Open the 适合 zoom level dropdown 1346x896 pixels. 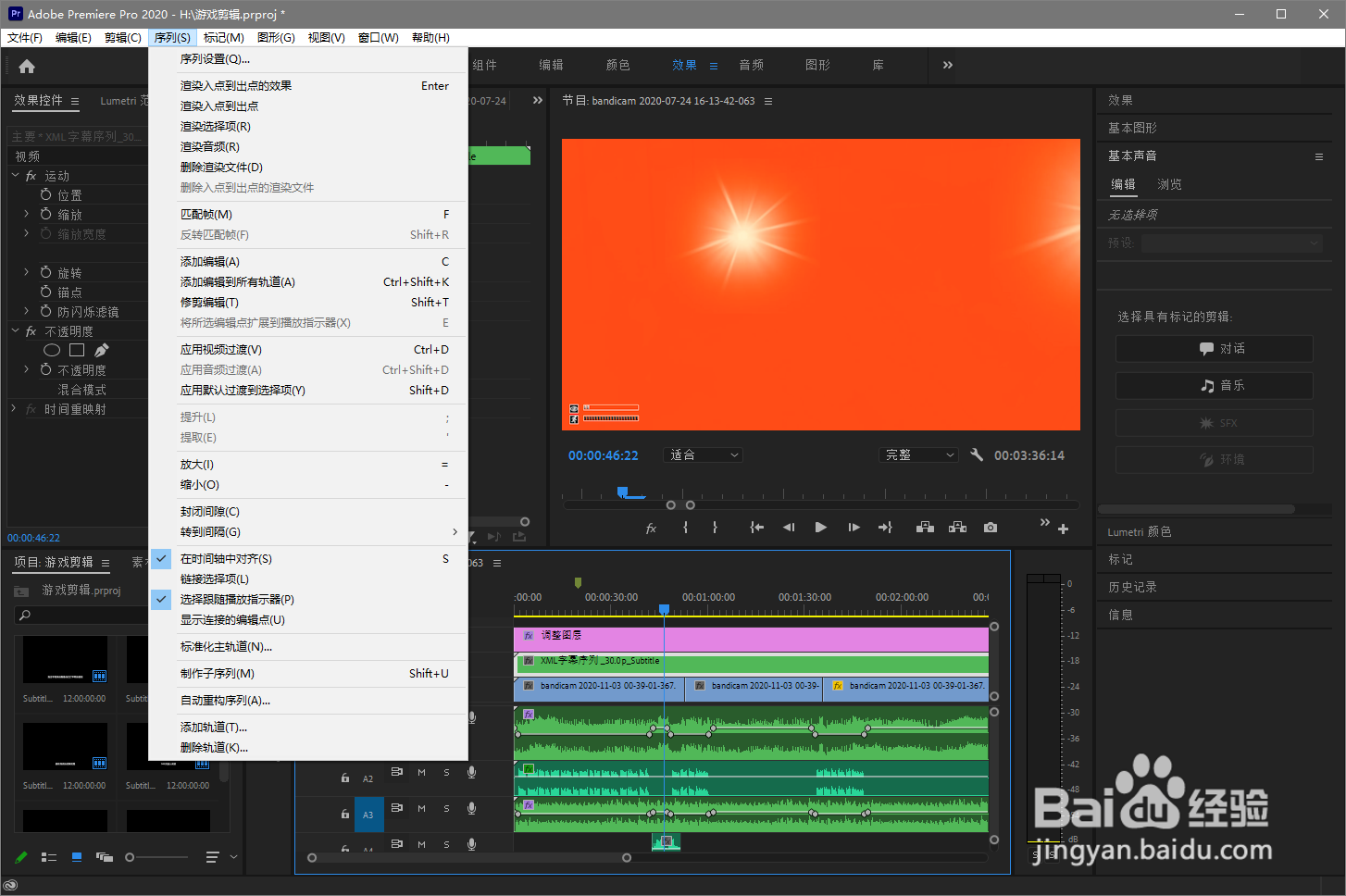[704, 454]
